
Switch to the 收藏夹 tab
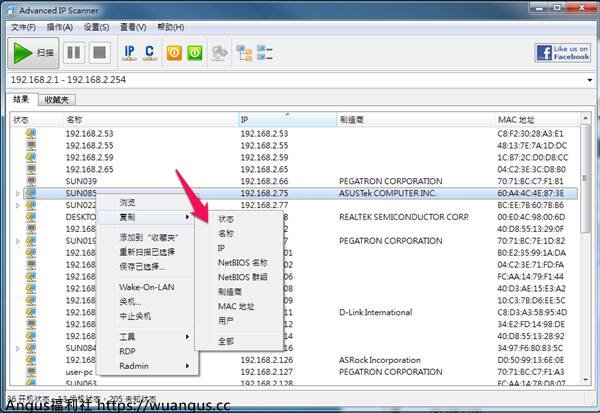tap(57, 100)
